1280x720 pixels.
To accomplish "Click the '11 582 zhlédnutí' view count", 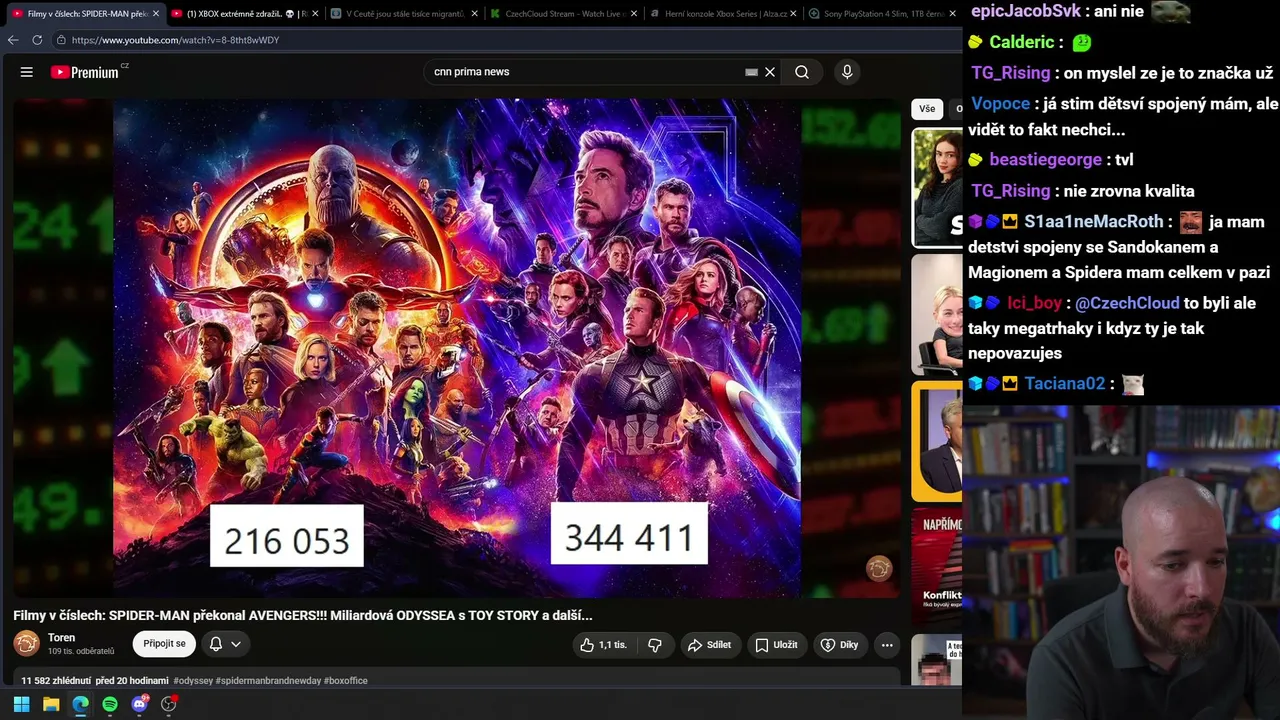I will (56, 681).
